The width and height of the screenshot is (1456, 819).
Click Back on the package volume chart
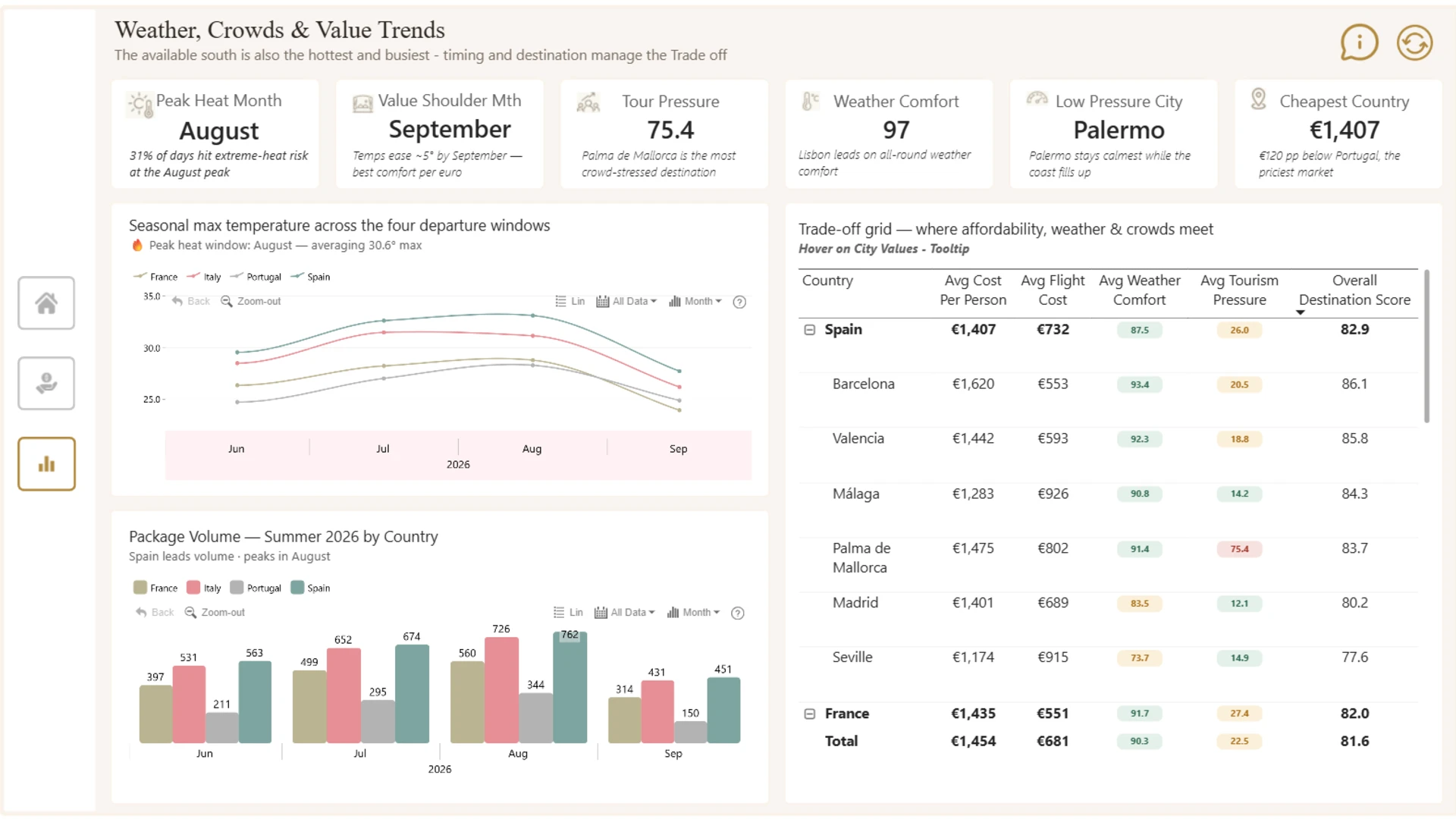tap(155, 612)
